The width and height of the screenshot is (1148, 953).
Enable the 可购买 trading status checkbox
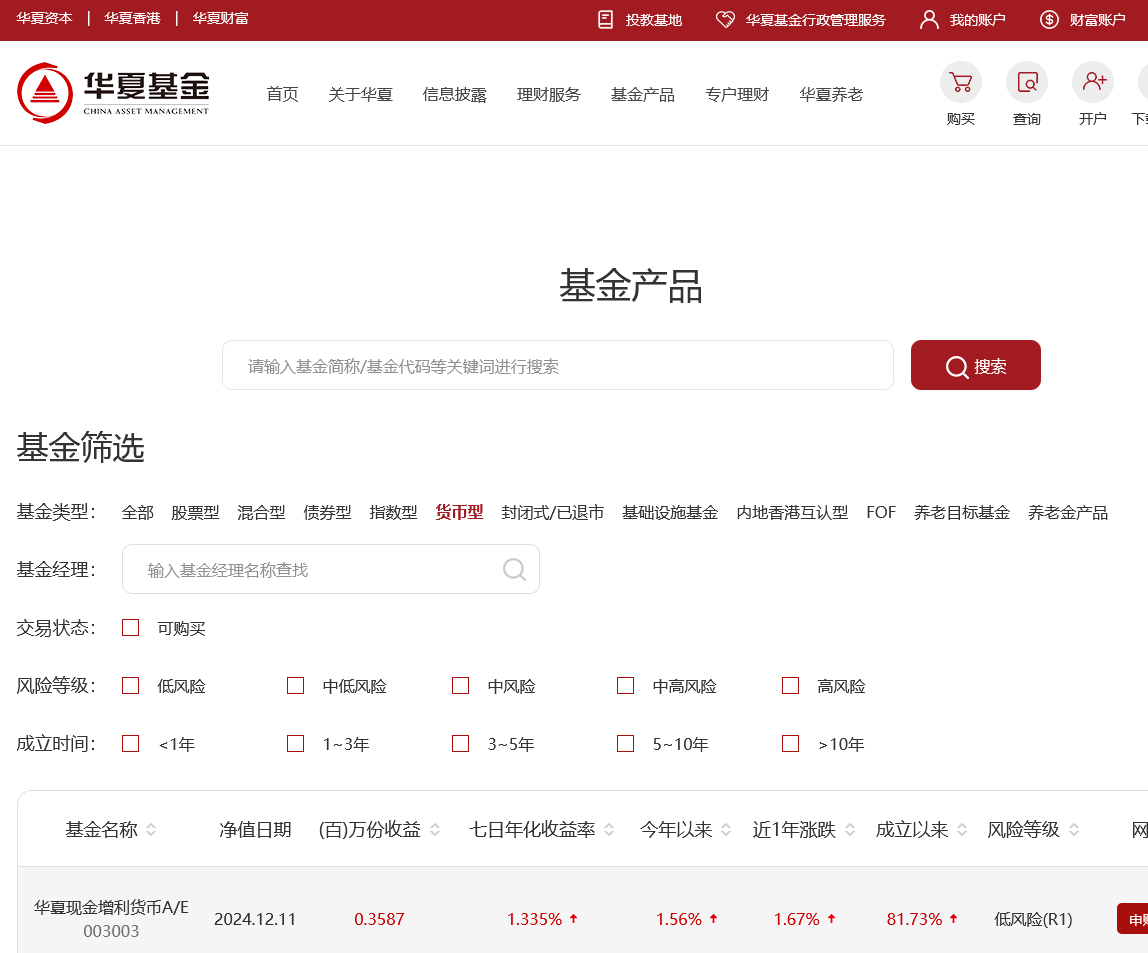tap(130, 627)
